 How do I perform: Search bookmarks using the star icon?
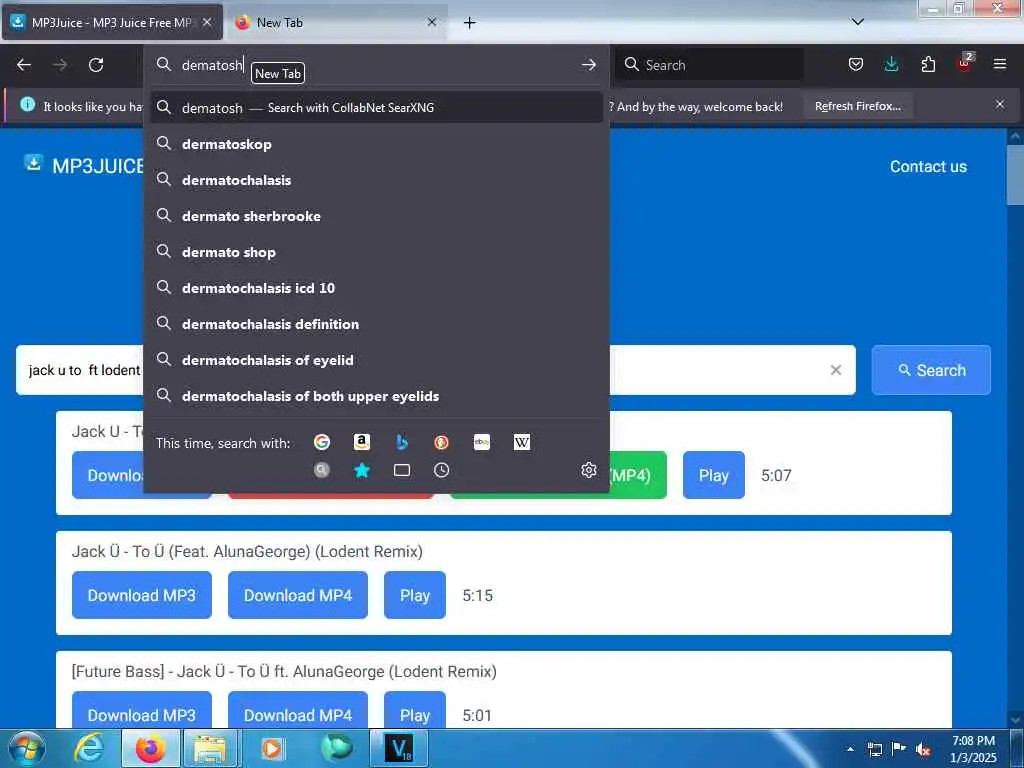[x=362, y=470]
